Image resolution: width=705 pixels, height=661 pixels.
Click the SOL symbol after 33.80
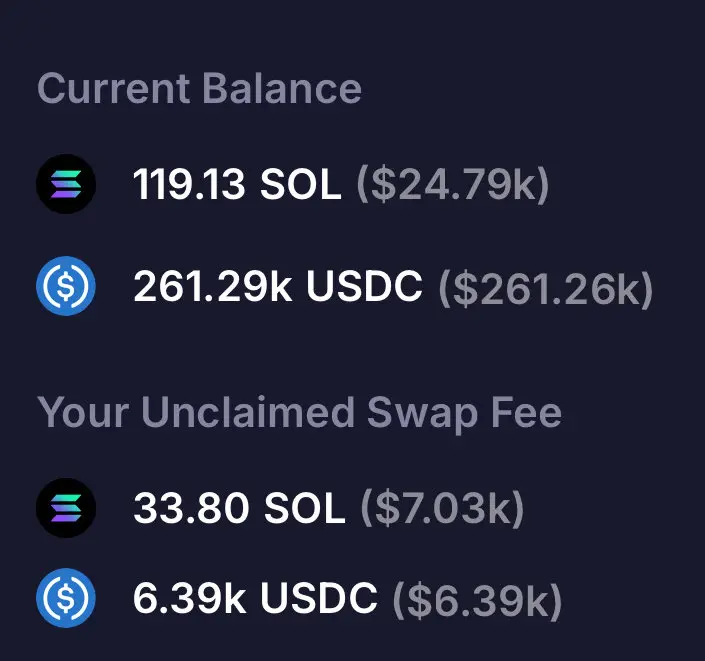tap(303, 509)
